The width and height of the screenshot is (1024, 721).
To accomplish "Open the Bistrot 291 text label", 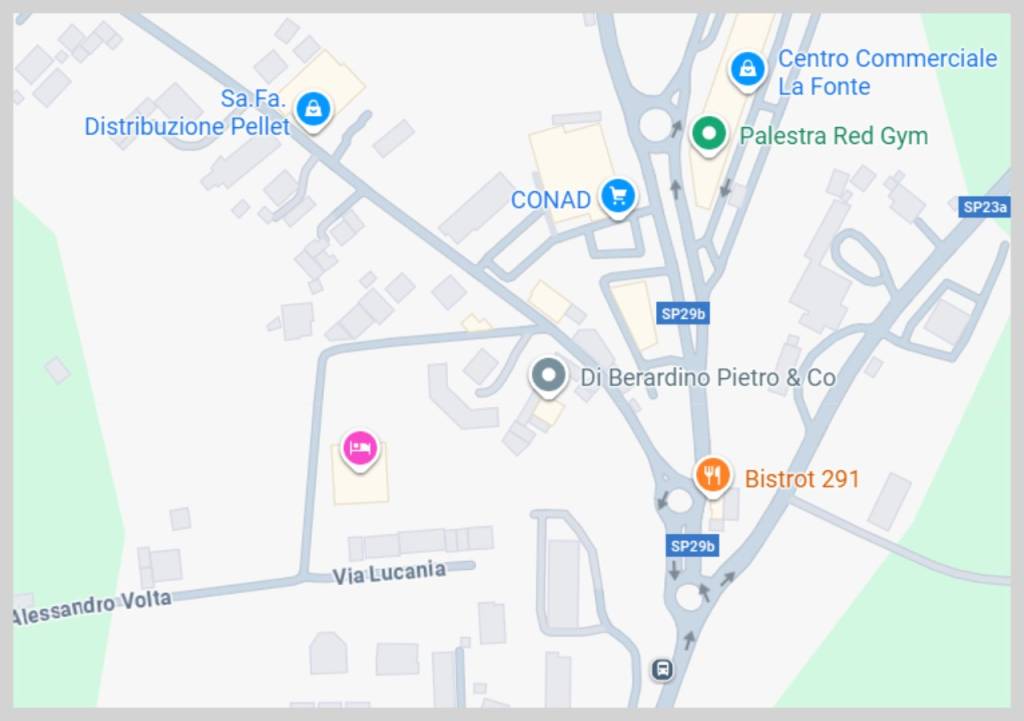I will point(801,479).
